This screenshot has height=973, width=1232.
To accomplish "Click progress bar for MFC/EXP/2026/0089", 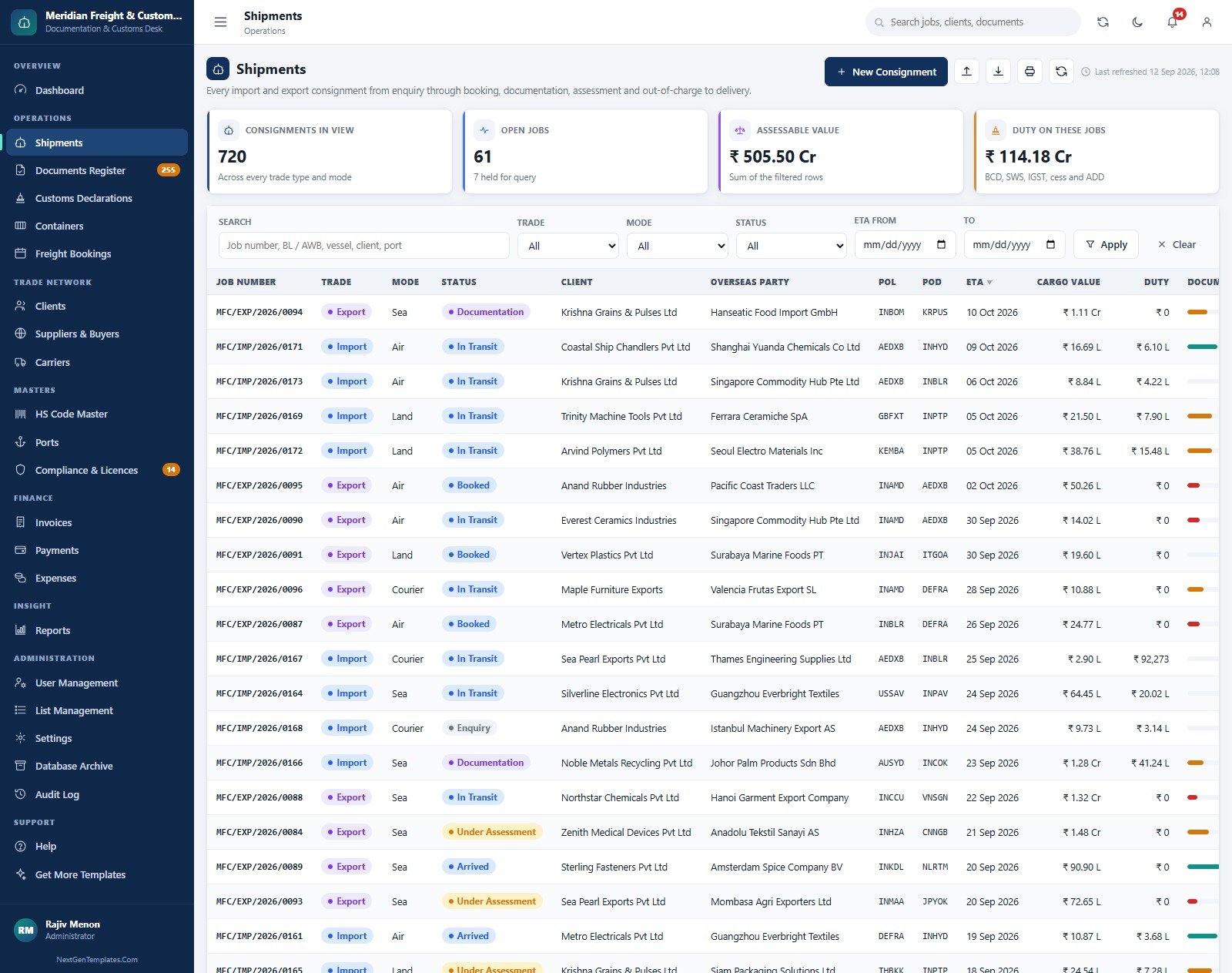I will click(x=1202, y=867).
